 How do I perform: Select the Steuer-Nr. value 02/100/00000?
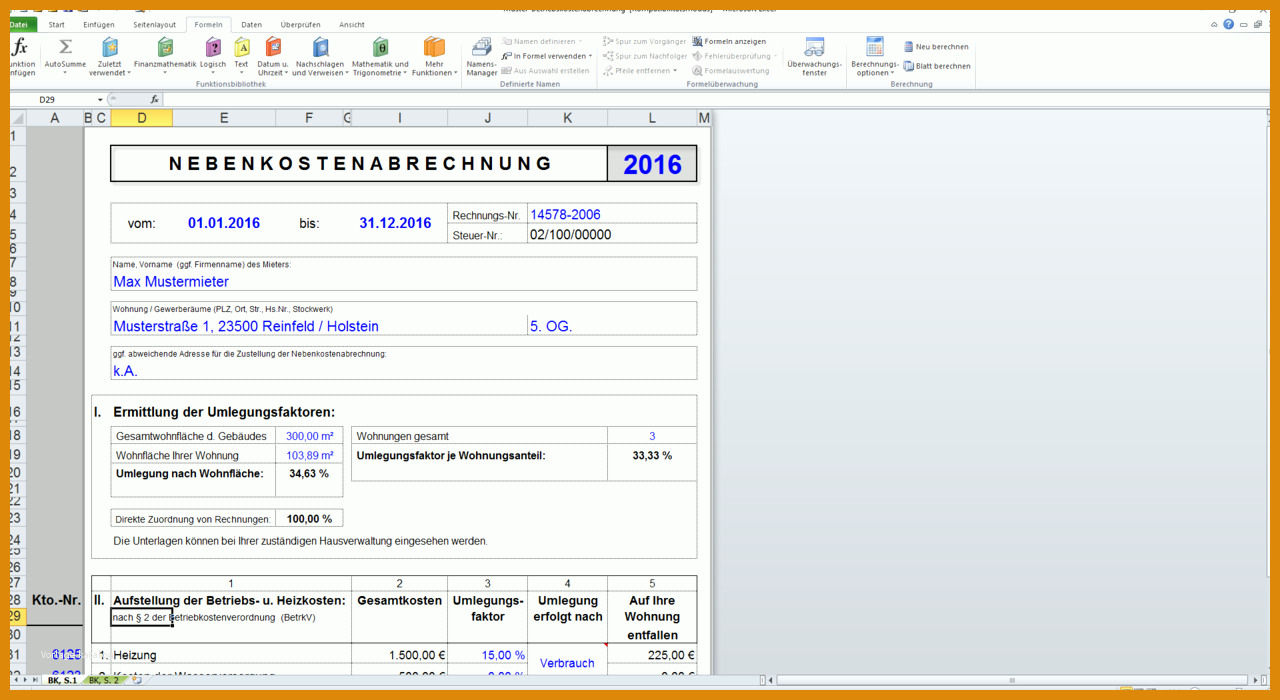click(612, 235)
